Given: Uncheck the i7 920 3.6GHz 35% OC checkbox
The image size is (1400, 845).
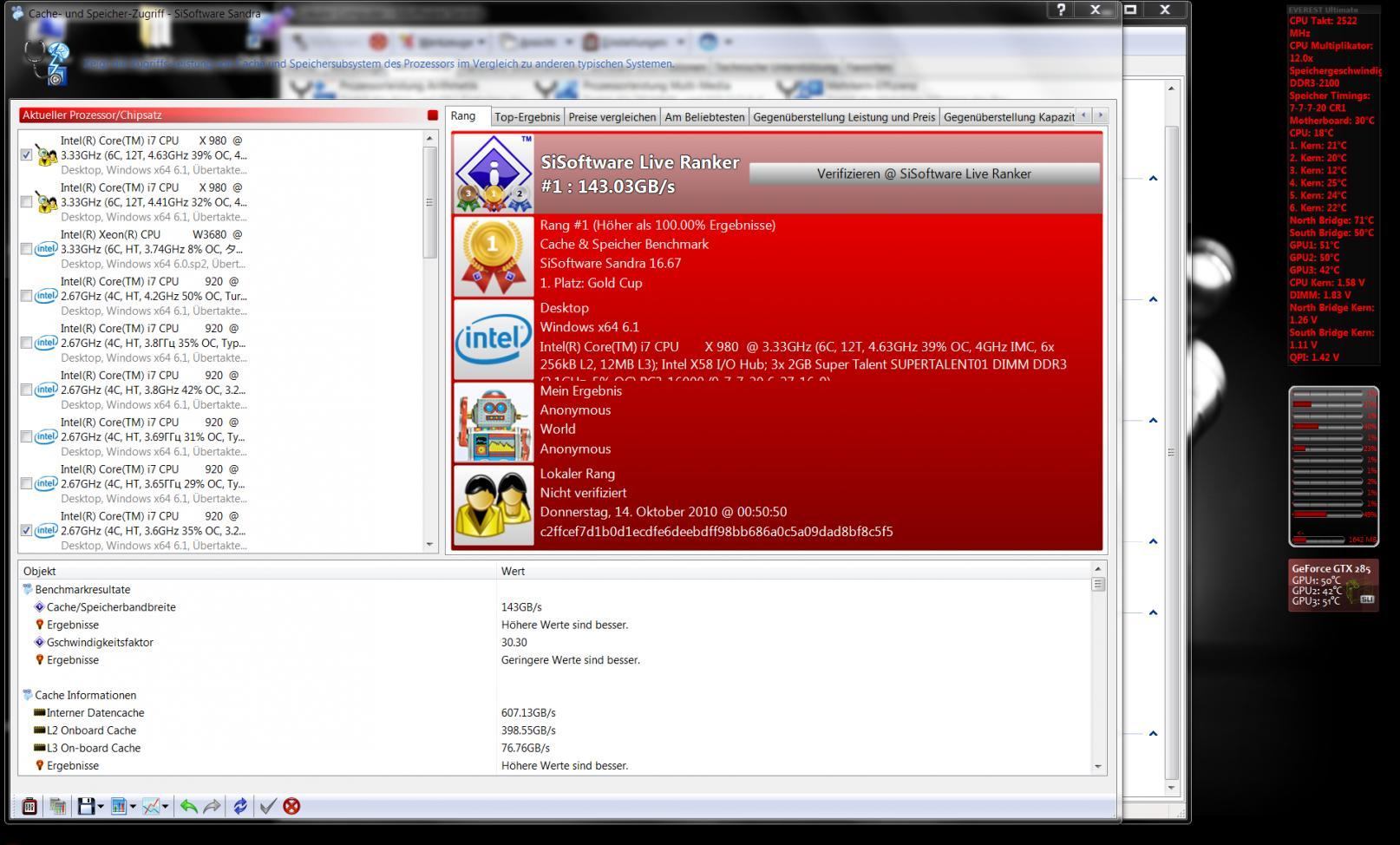Looking at the screenshot, I should click(26, 530).
